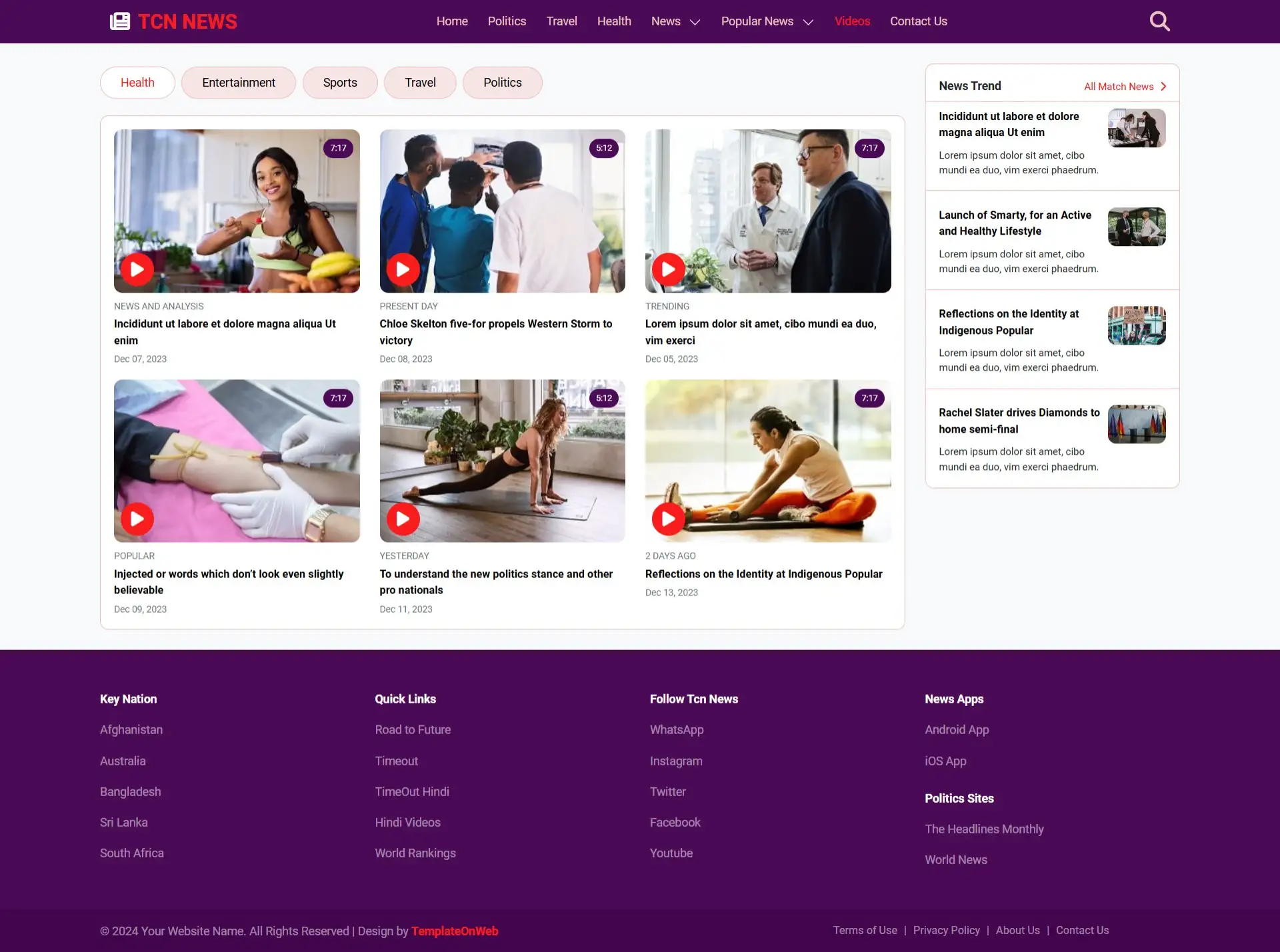The height and width of the screenshot is (952, 1280).
Task: Expand the News dropdown menu
Action: (x=675, y=21)
